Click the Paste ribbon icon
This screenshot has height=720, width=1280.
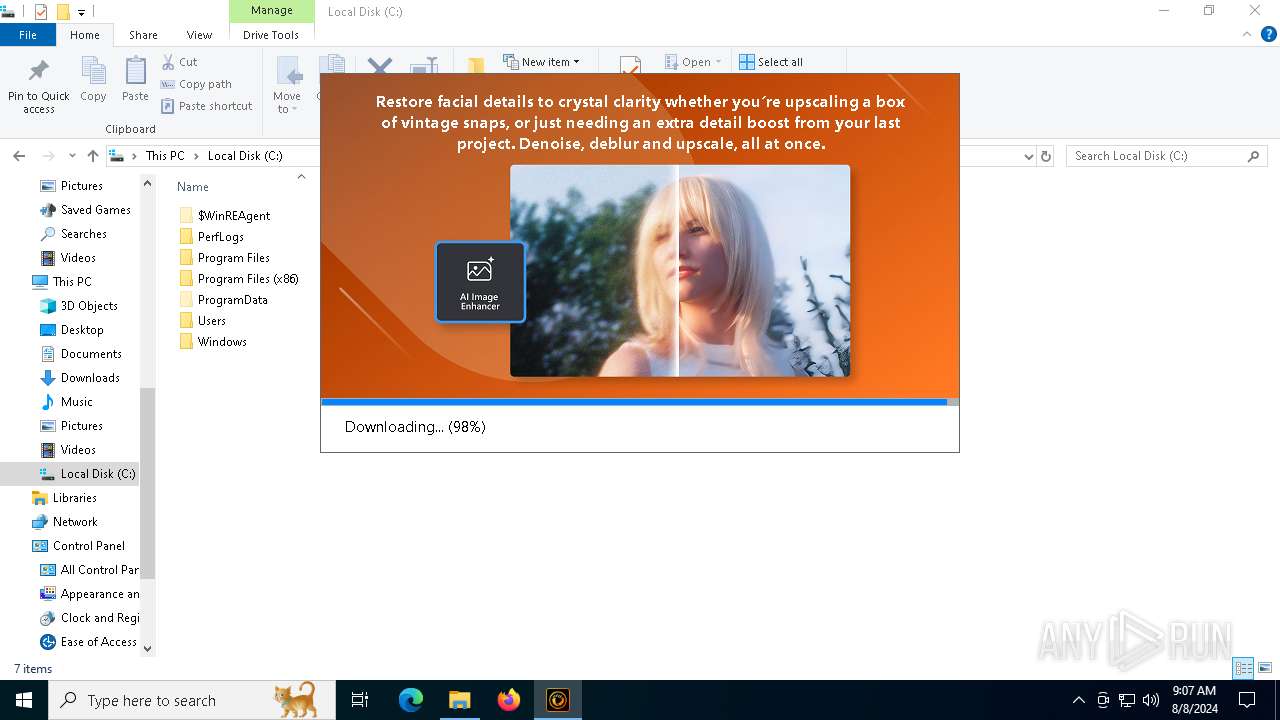[x=135, y=80]
